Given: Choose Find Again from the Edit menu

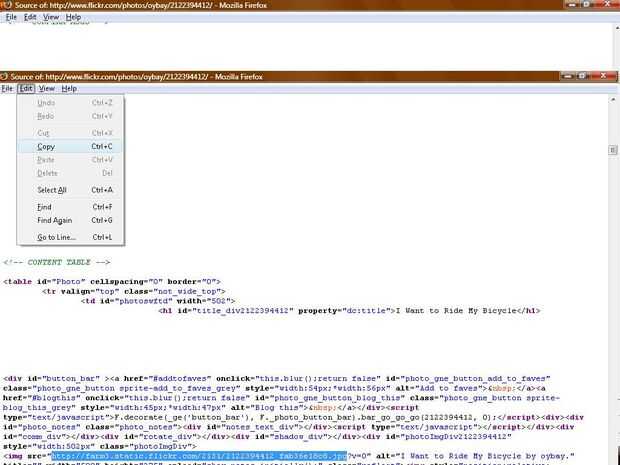Looking at the screenshot, I should coord(70,220).
